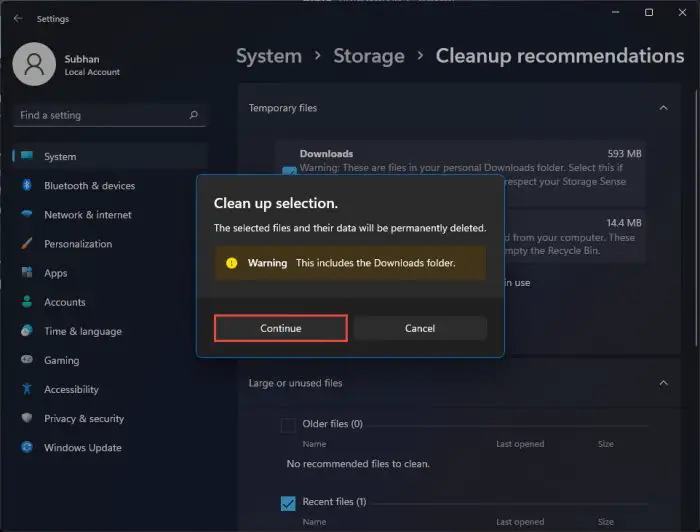Open the System settings page label

click(60, 157)
